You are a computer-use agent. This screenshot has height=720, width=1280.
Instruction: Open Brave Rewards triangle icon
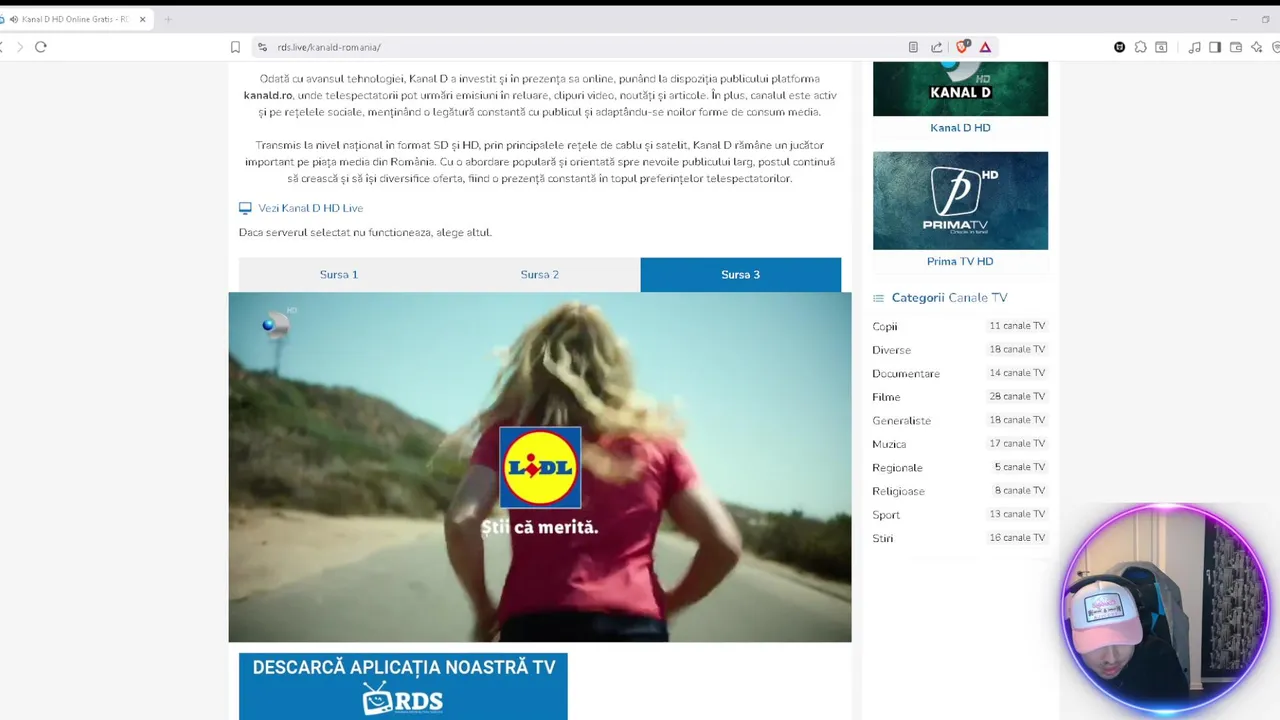(x=985, y=47)
